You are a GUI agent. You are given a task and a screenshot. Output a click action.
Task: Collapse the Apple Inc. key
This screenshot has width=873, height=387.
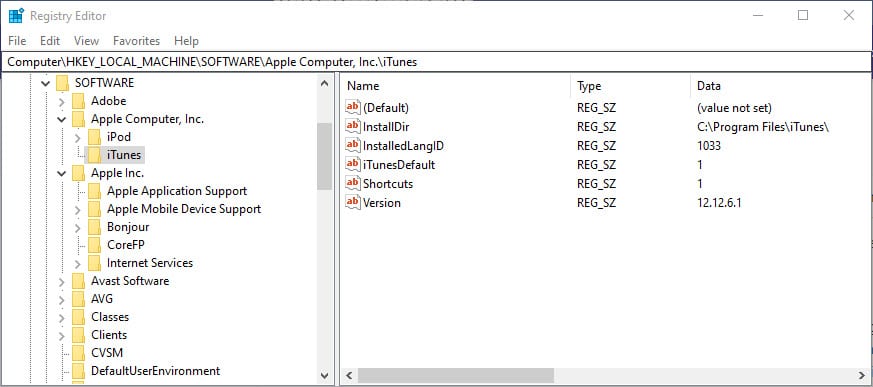tap(62, 173)
